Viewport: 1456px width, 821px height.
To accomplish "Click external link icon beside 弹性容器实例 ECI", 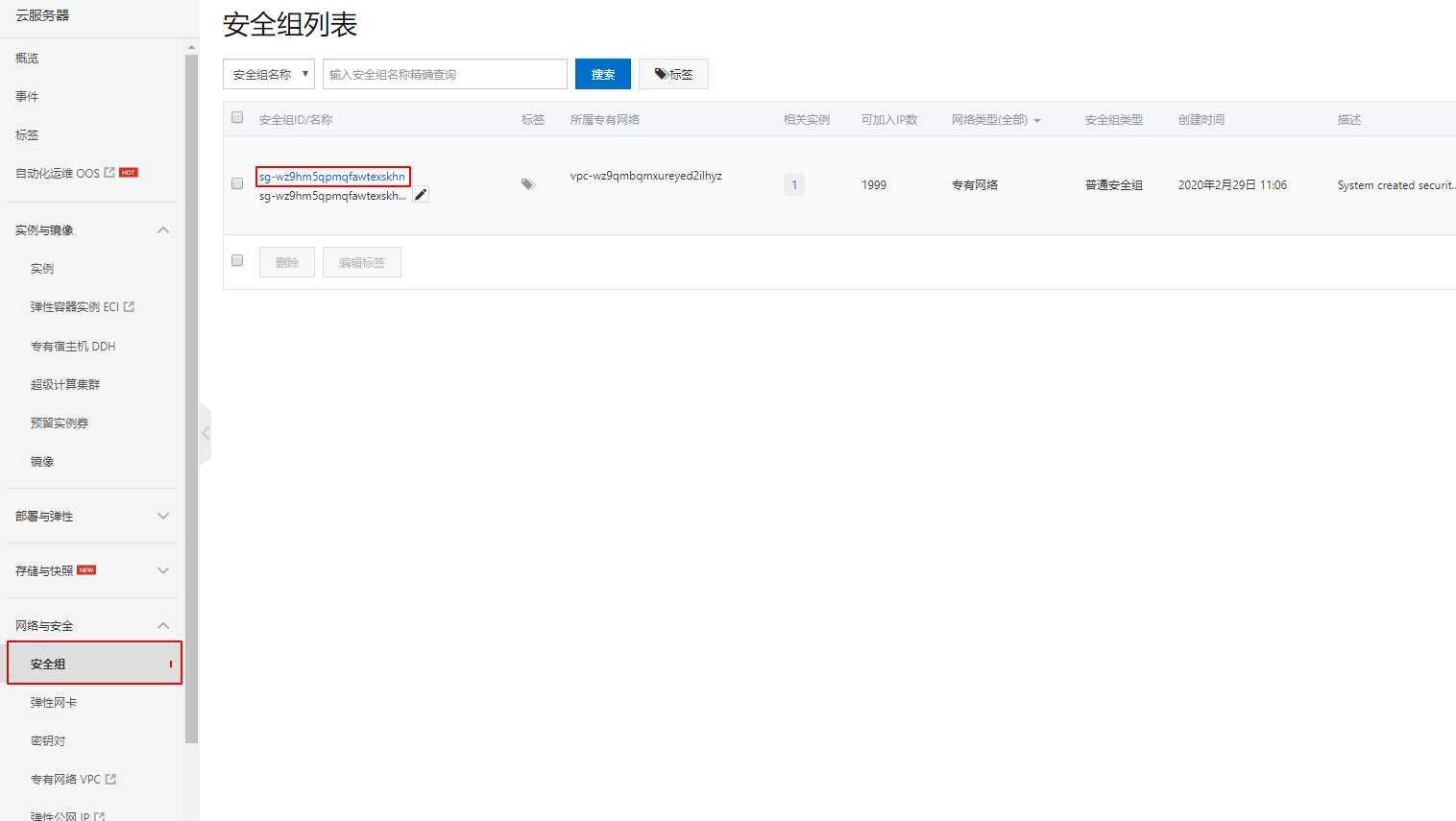I will point(129,307).
